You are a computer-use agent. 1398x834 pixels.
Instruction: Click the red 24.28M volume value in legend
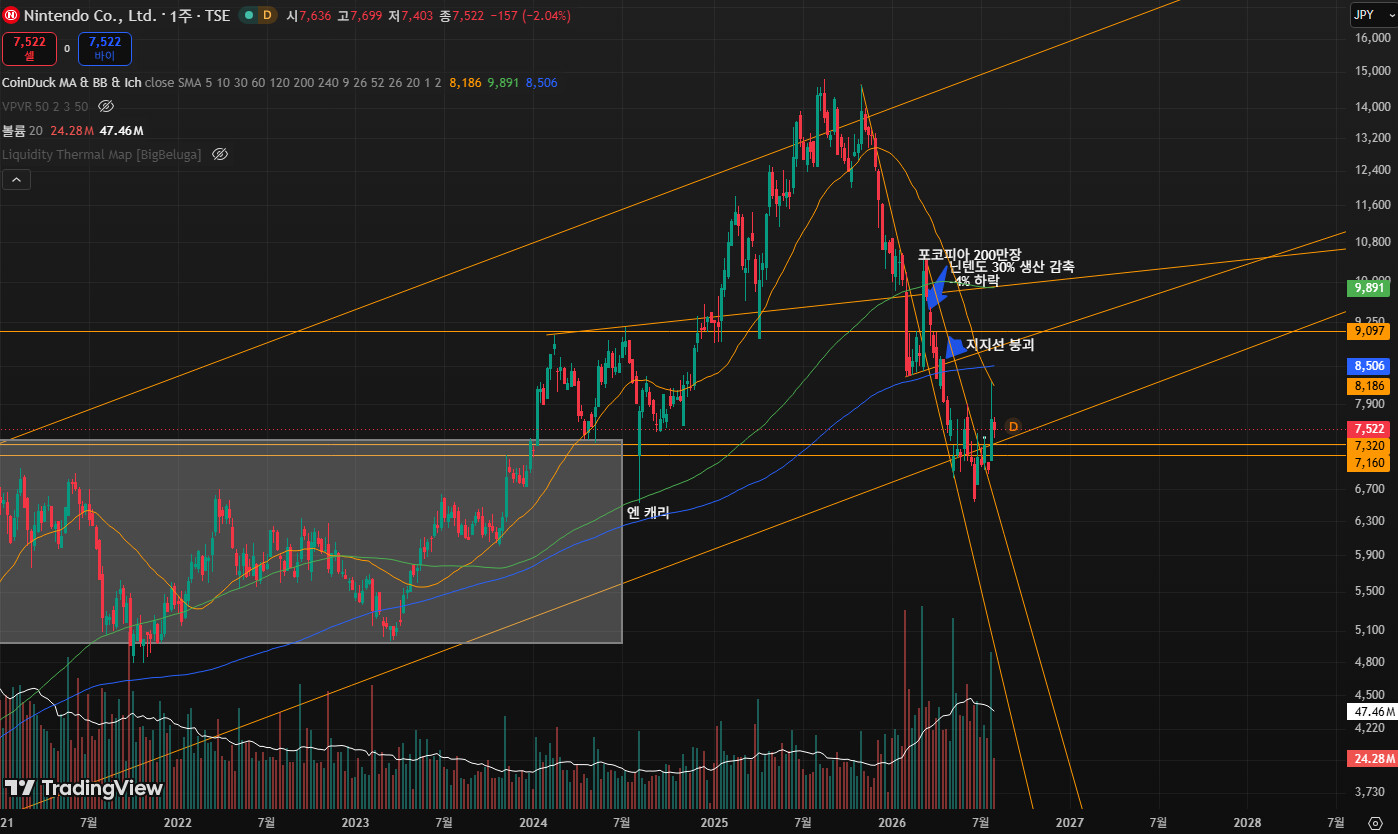click(72, 130)
